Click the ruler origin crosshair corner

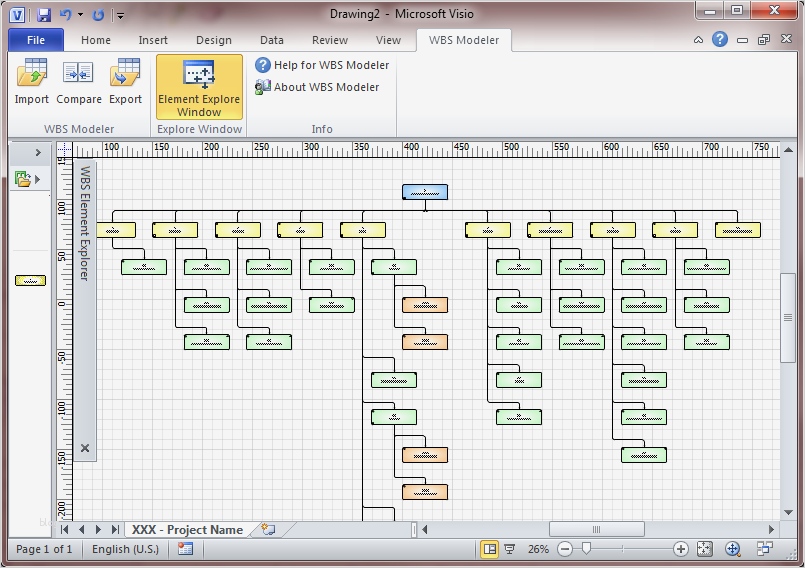pyautogui.click(x=64, y=149)
